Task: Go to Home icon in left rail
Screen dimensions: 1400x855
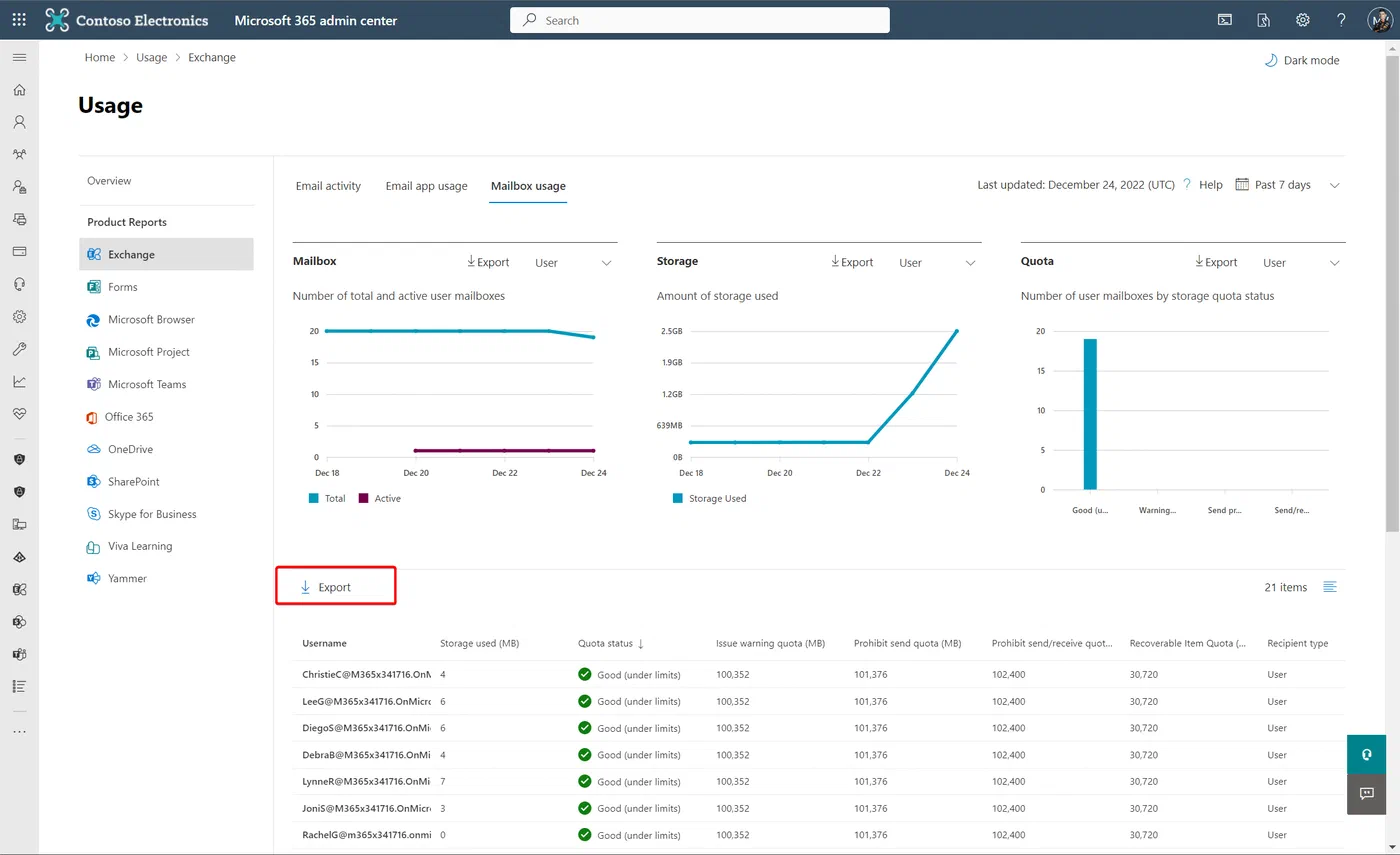Action: pyautogui.click(x=19, y=90)
